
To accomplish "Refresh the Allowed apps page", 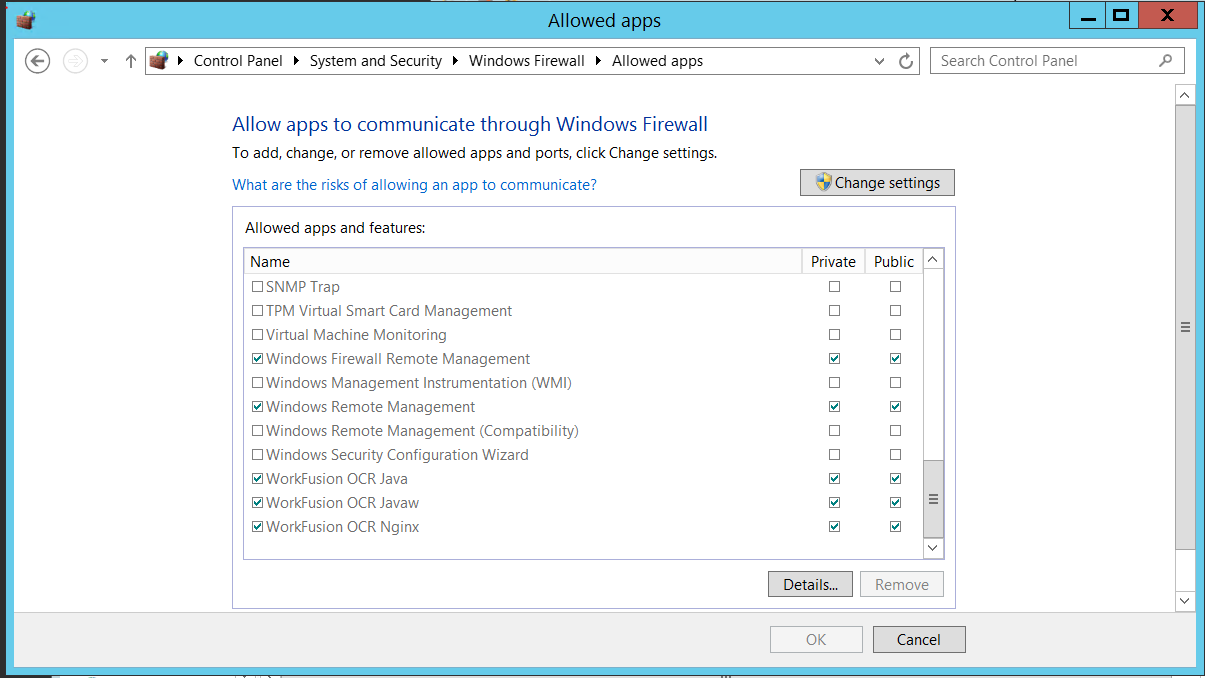I will point(906,61).
